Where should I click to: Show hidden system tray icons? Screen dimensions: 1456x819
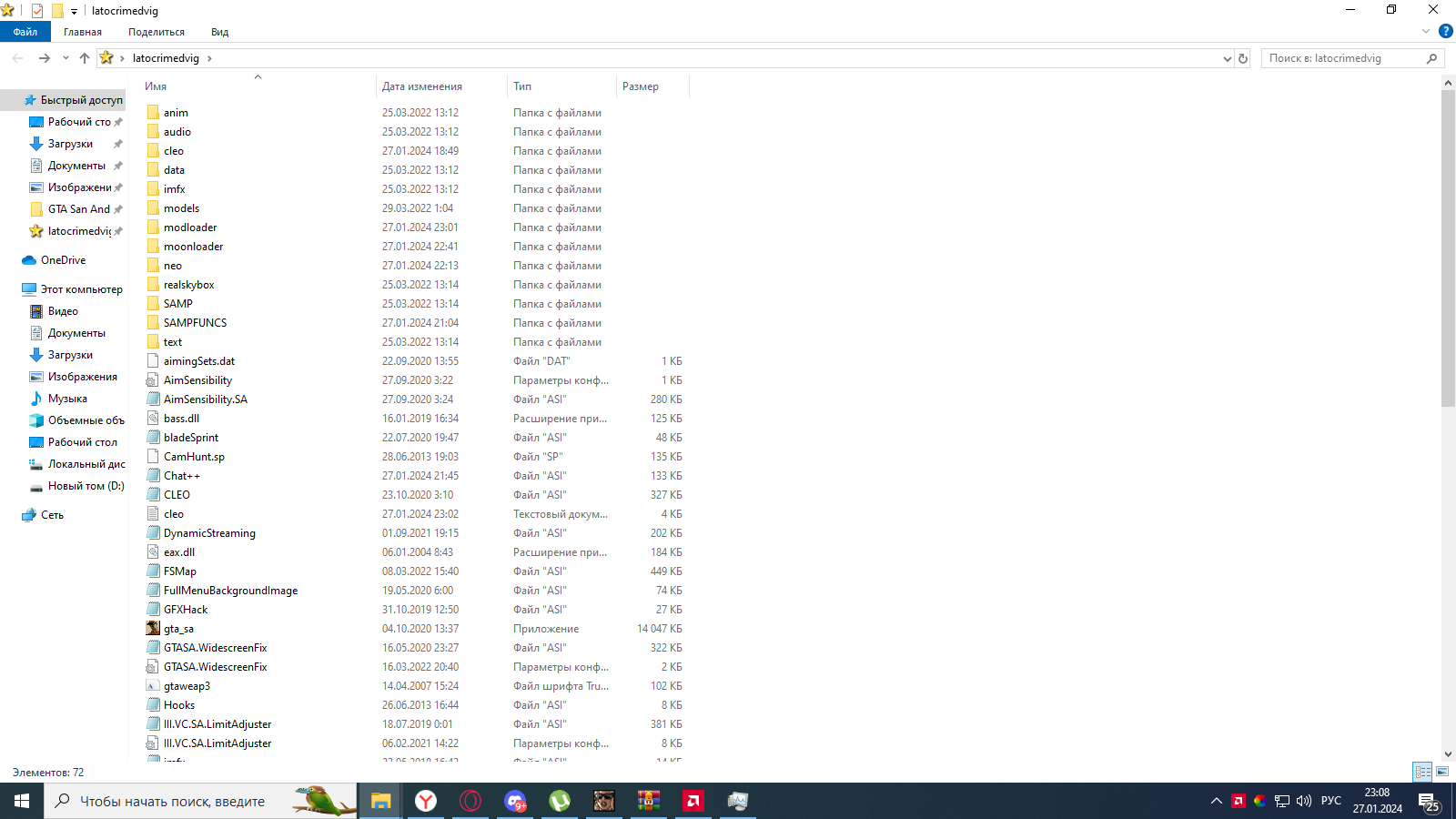[x=1216, y=801]
